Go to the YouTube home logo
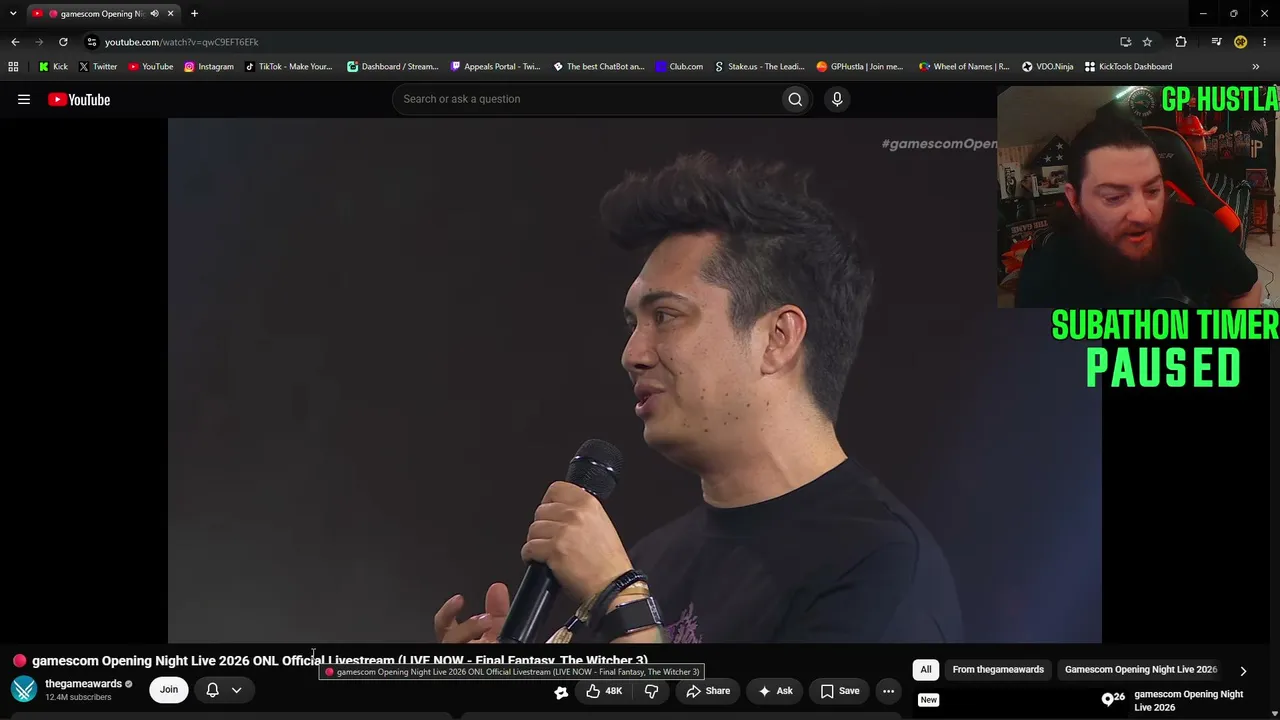1280x720 pixels. coord(79,99)
